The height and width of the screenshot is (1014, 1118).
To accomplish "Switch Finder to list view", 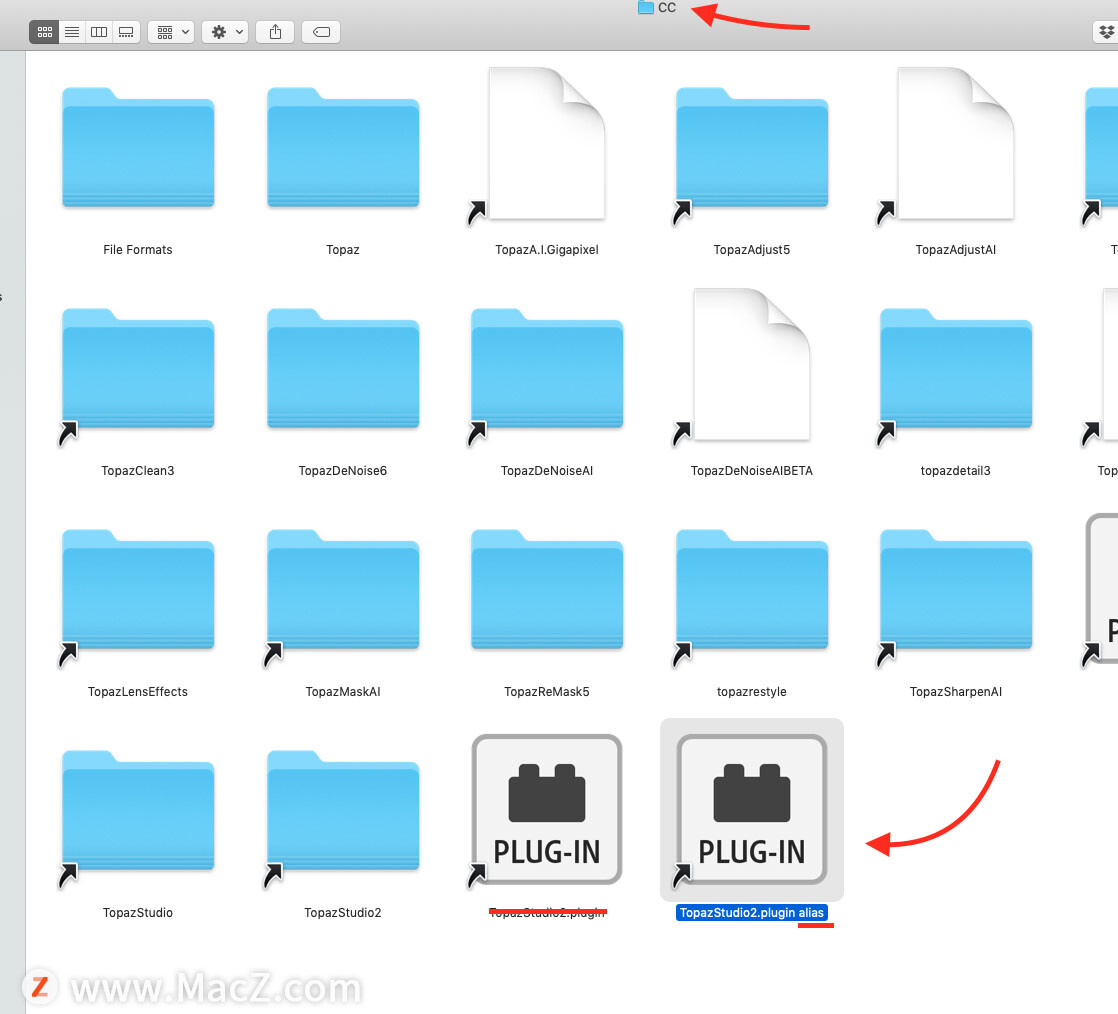I will point(72,32).
